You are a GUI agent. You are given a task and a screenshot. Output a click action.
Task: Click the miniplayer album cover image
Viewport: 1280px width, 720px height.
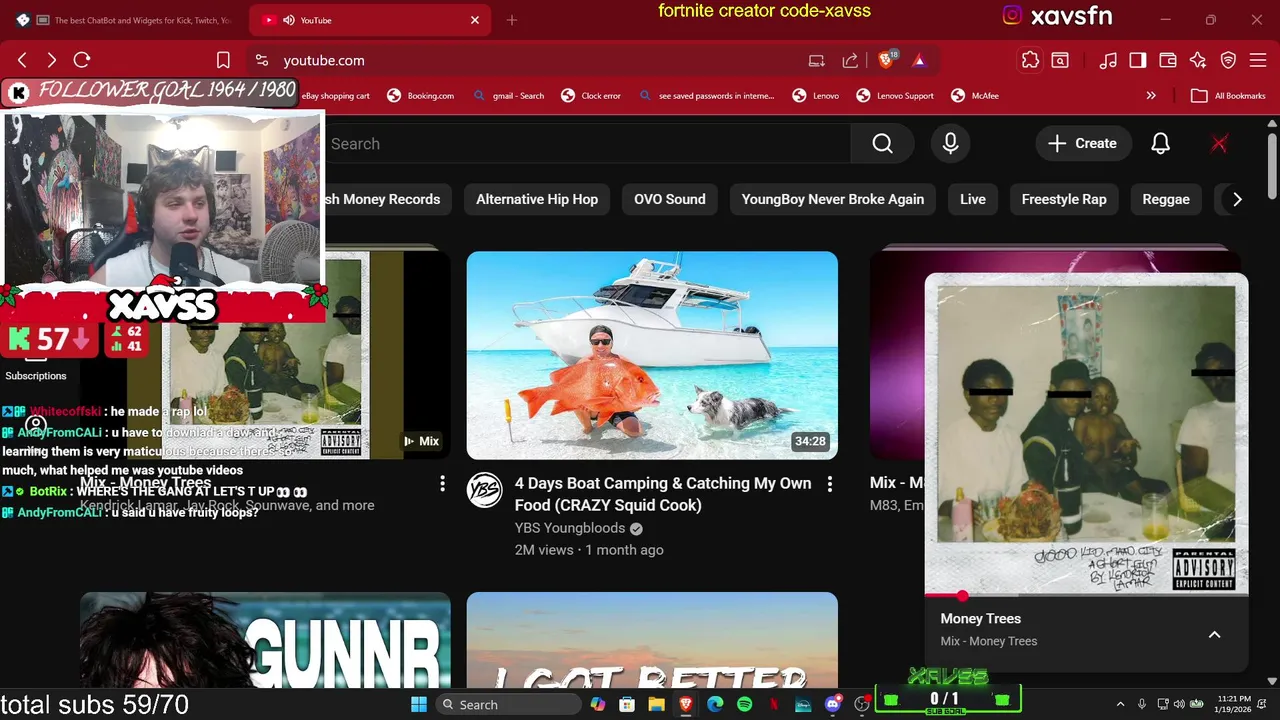click(1086, 434)
